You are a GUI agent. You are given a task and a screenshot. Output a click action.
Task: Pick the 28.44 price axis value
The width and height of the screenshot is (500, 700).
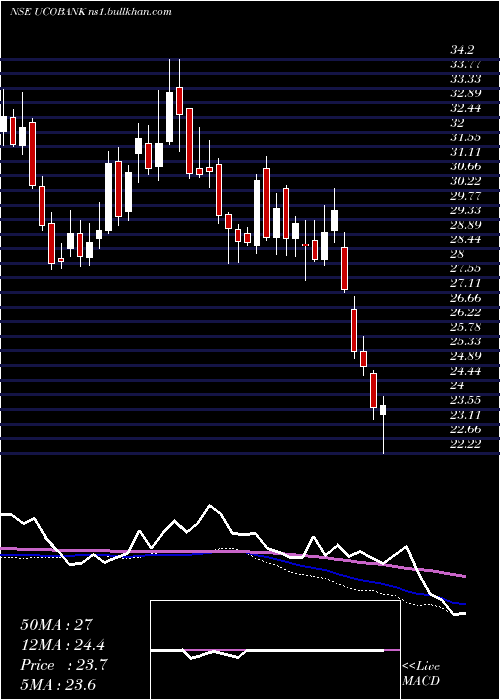465,239
